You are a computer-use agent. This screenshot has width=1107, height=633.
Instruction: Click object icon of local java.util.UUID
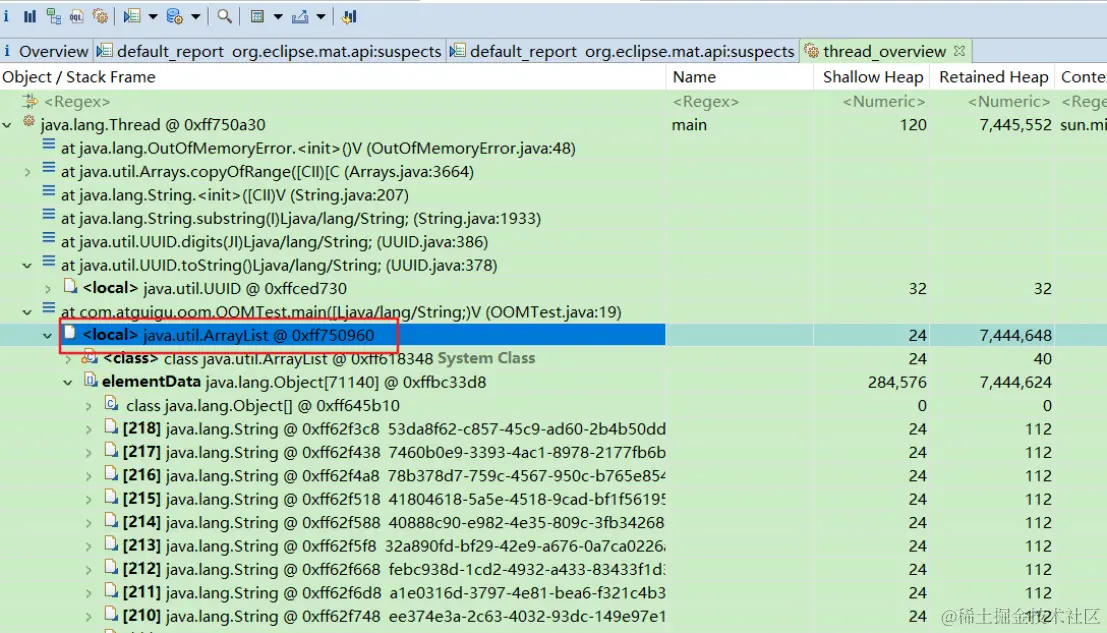[70, 286]
